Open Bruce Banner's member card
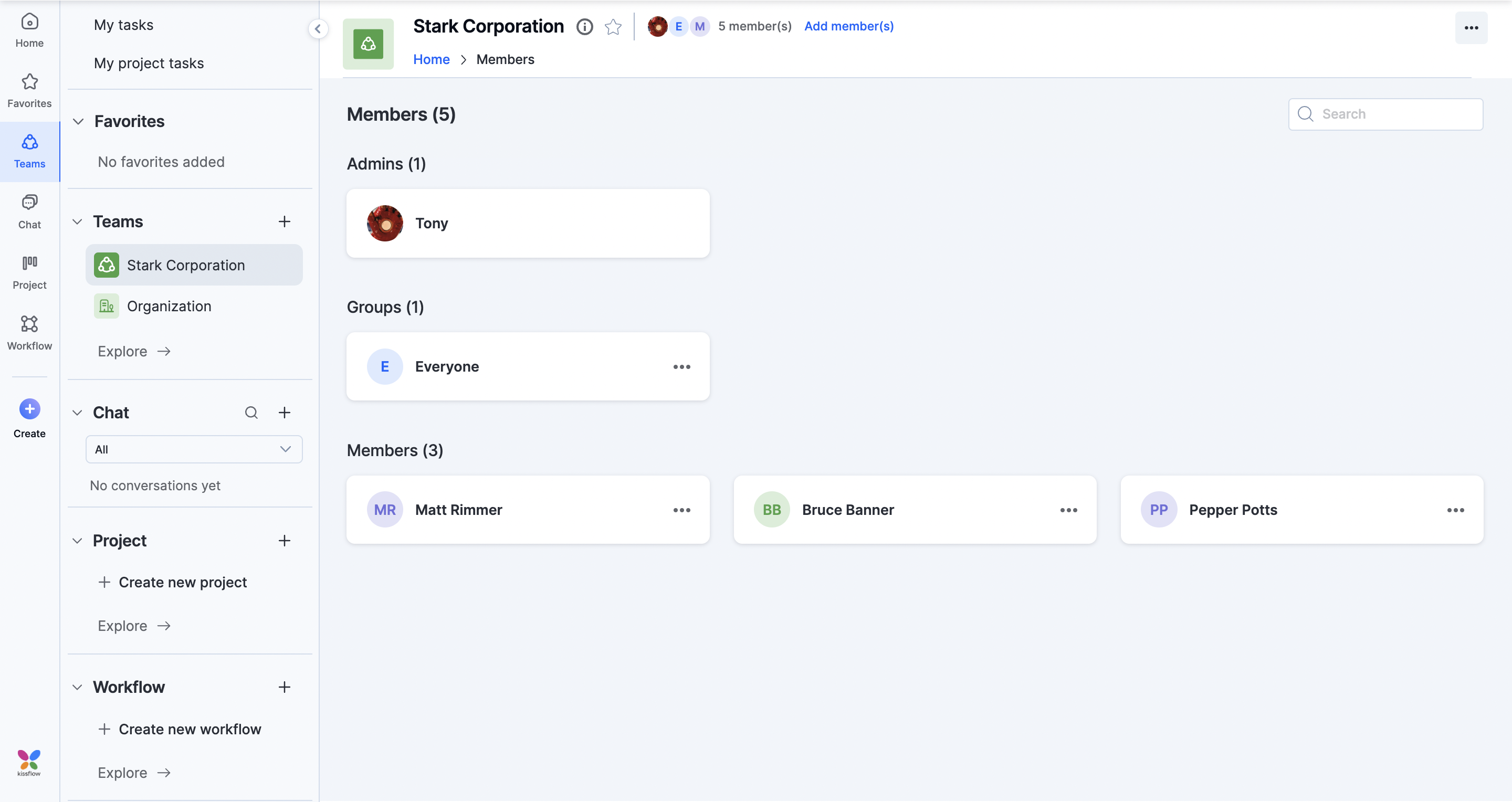 [x=915, y=510]
